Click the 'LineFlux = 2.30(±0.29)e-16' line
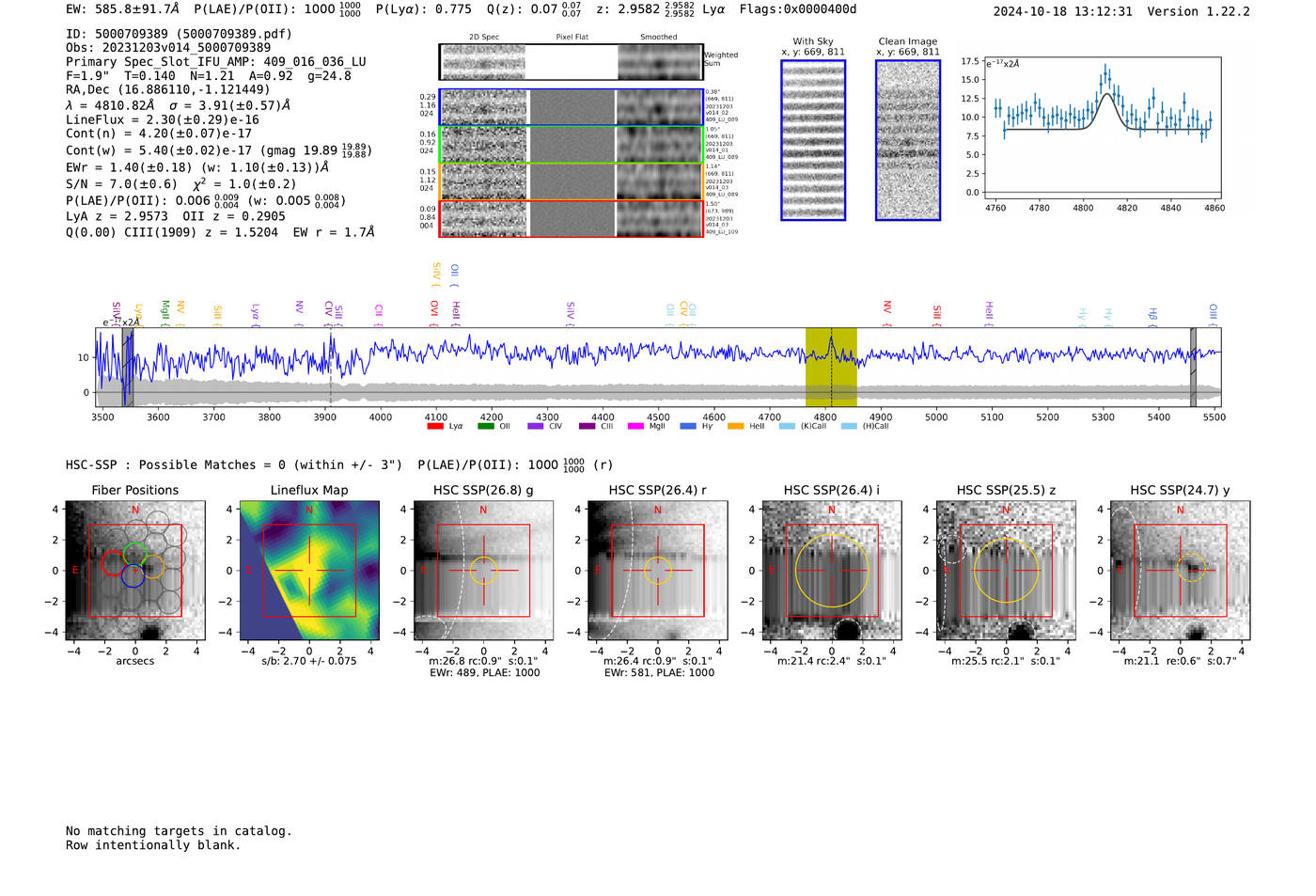This screenshot has height=896, width=1316. coord(163,119)
